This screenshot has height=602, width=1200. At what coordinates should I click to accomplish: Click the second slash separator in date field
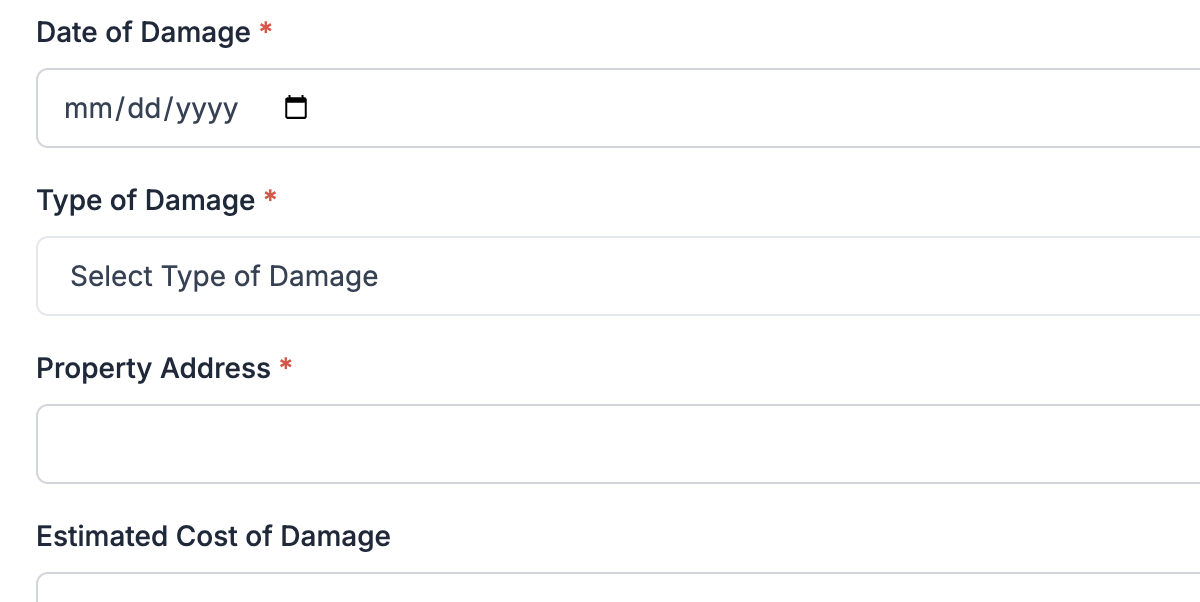pos(170,108)
